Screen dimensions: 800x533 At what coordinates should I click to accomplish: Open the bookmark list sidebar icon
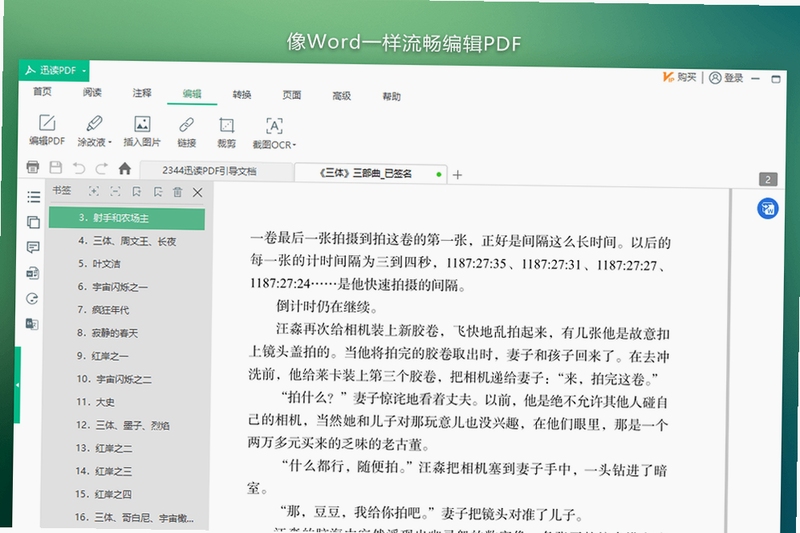34,196
